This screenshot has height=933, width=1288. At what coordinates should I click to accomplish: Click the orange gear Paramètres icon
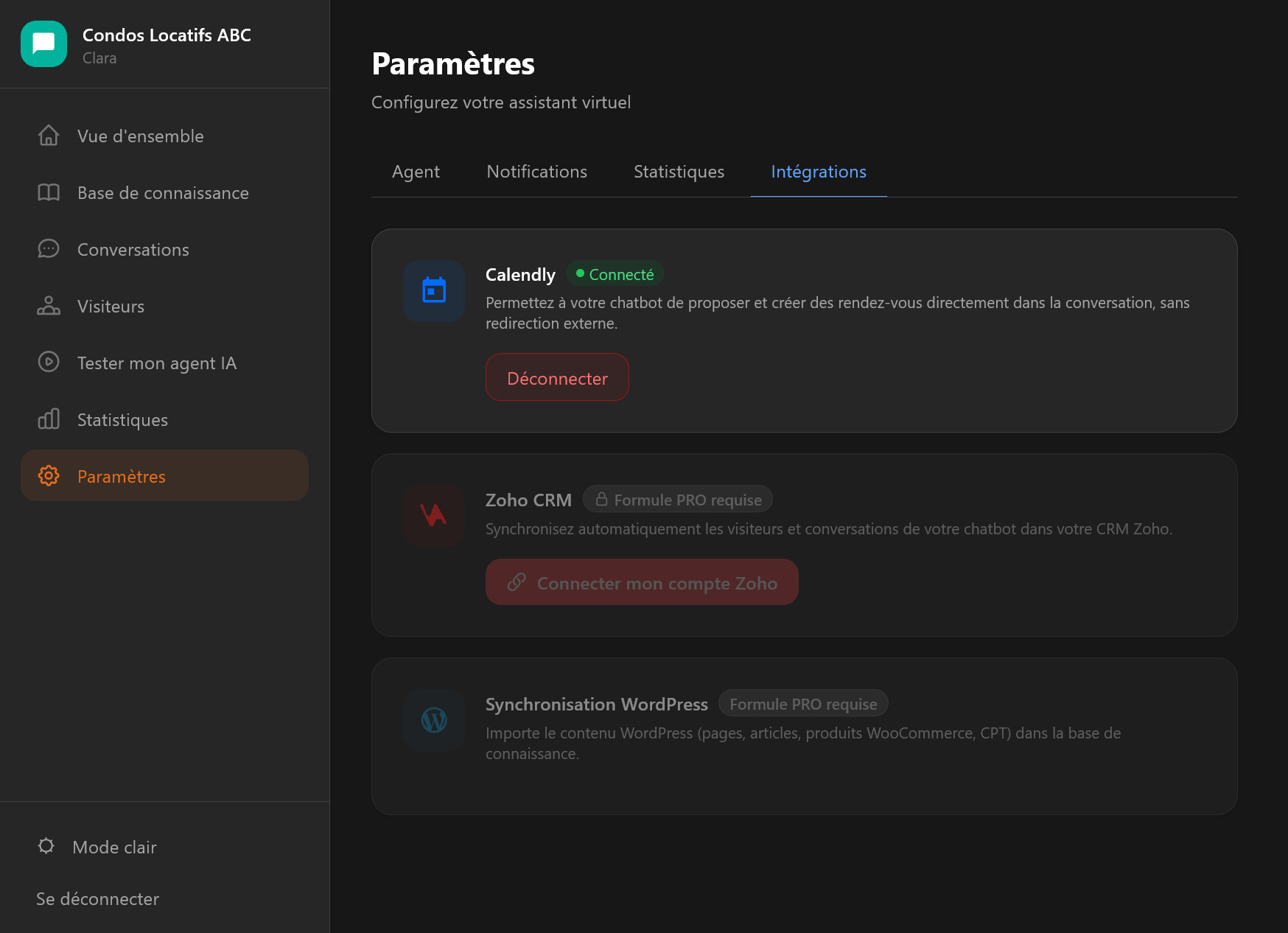49,476
